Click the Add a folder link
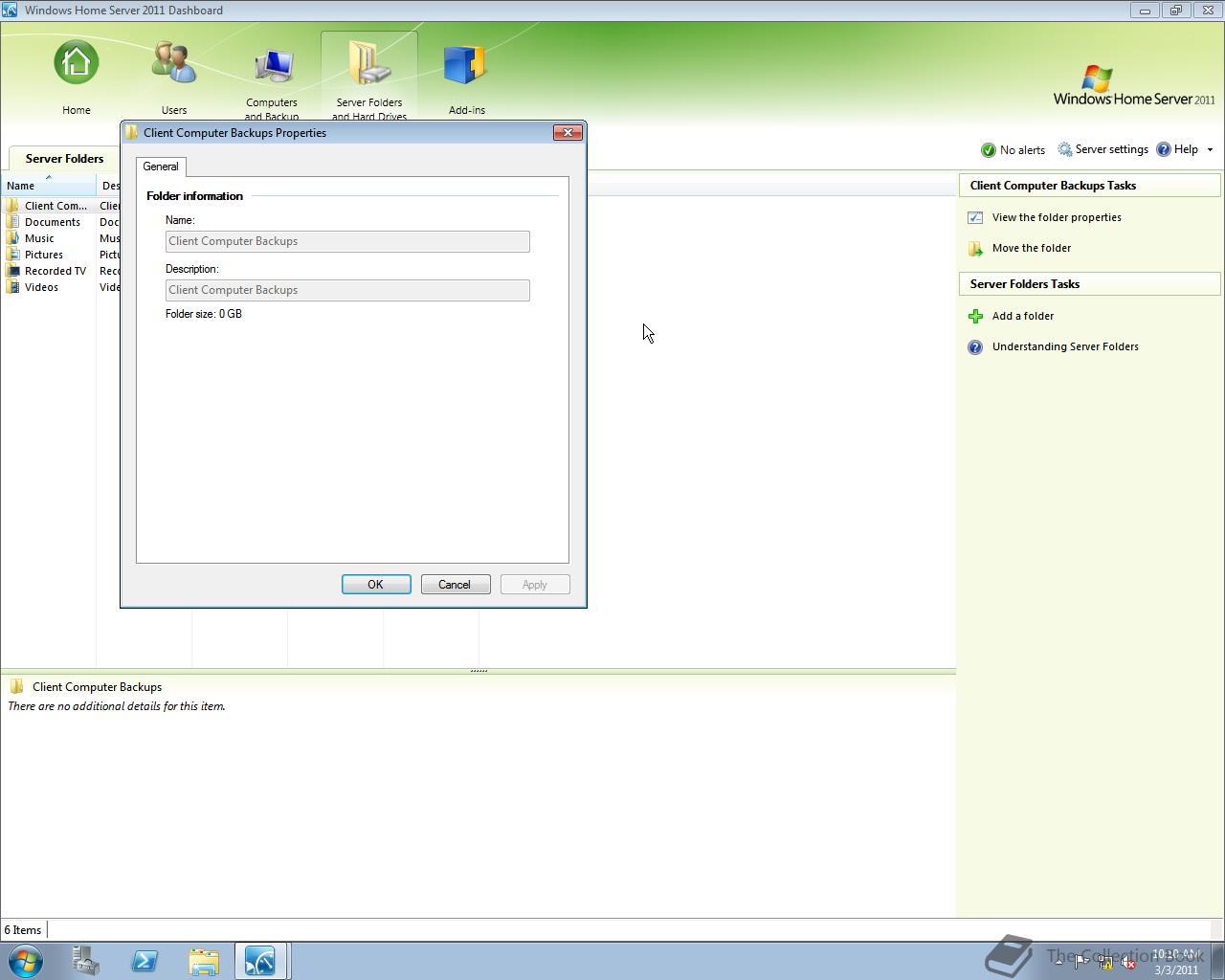 point(1023,316)
